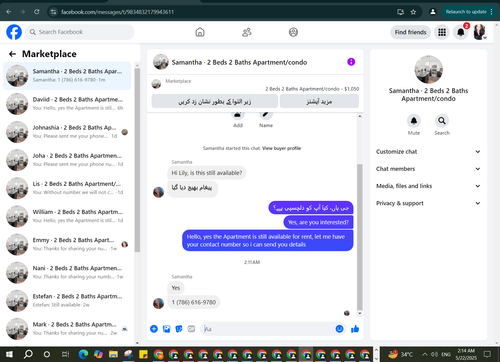Open the Joha conversation

click(x=67, y=160)
